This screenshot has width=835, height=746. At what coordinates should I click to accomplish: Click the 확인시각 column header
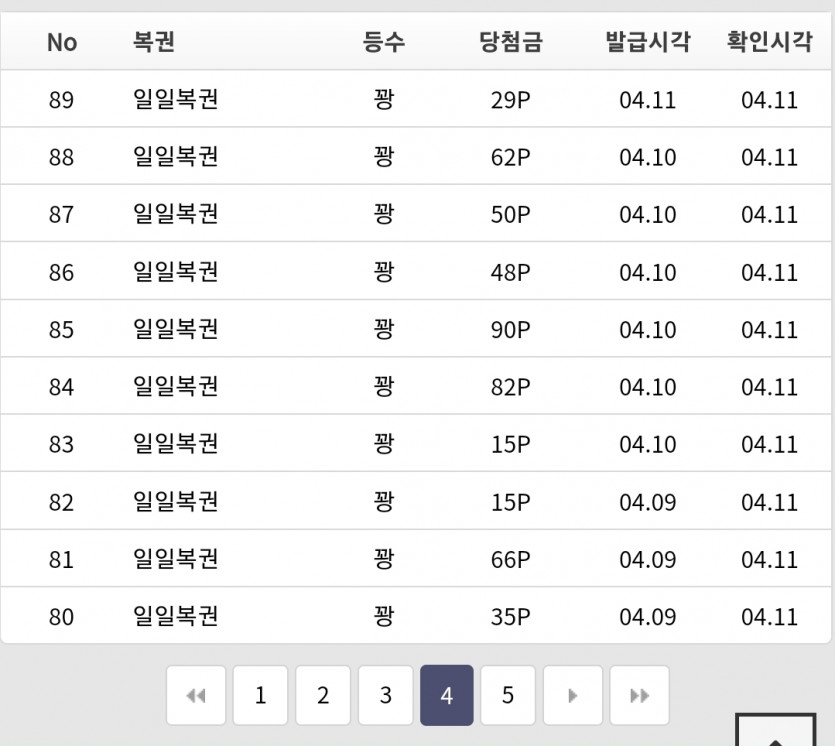(769, 42)
